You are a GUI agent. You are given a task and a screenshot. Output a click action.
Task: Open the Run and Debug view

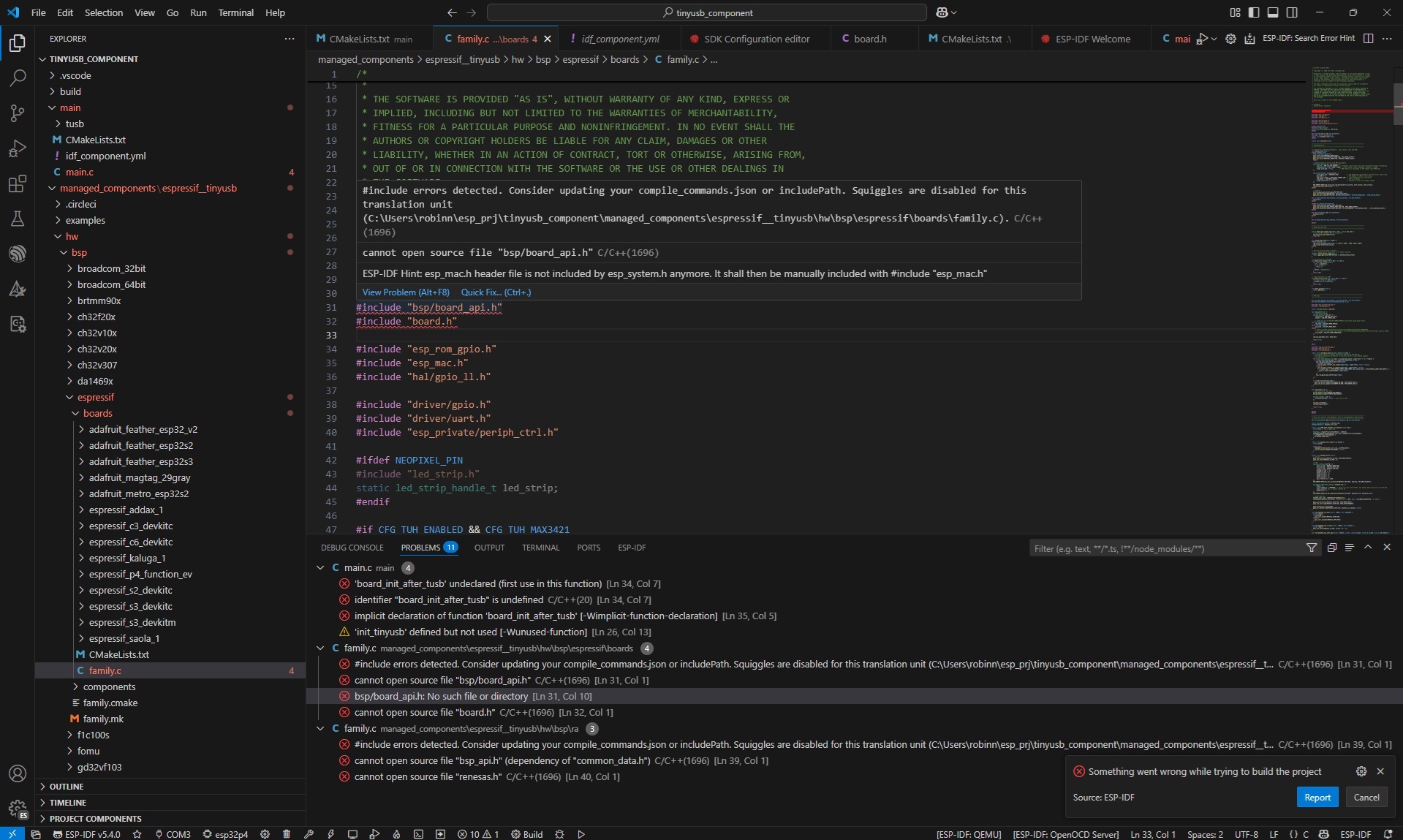click(x=18, y=148)
